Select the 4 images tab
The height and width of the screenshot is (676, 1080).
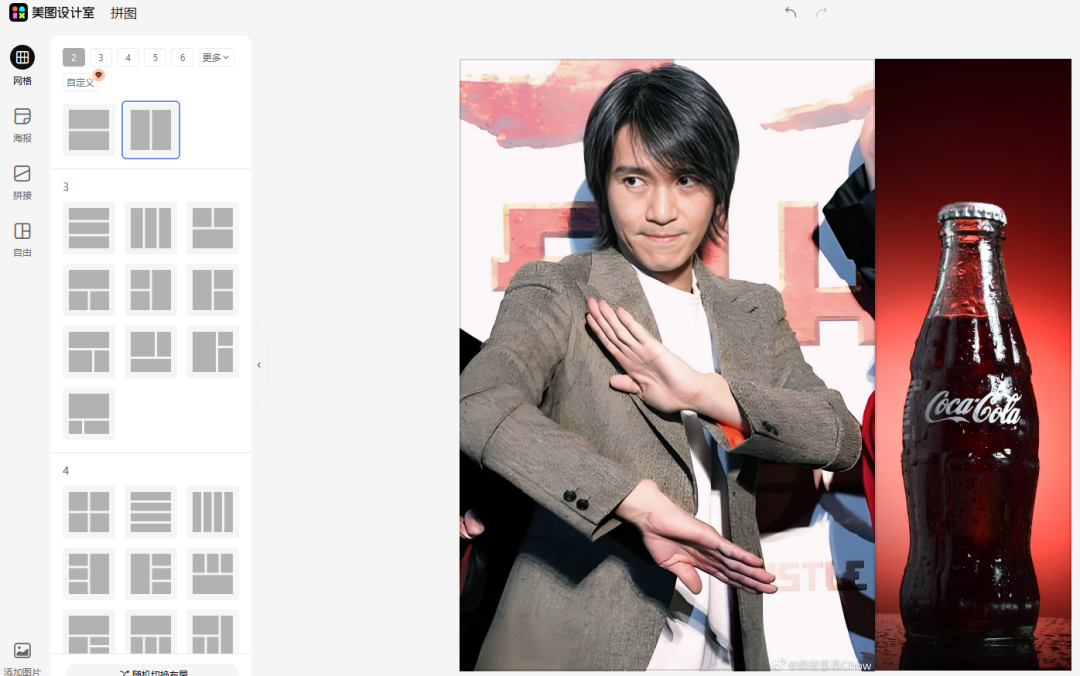tap(128, 57)
